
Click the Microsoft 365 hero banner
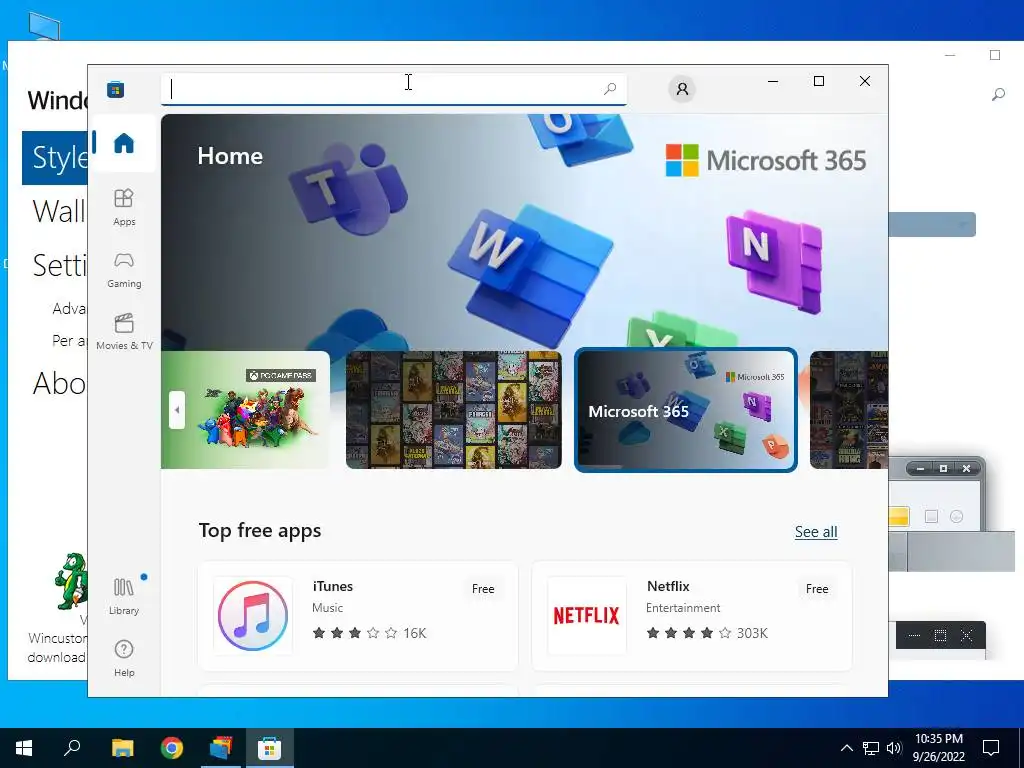(524, 232)
